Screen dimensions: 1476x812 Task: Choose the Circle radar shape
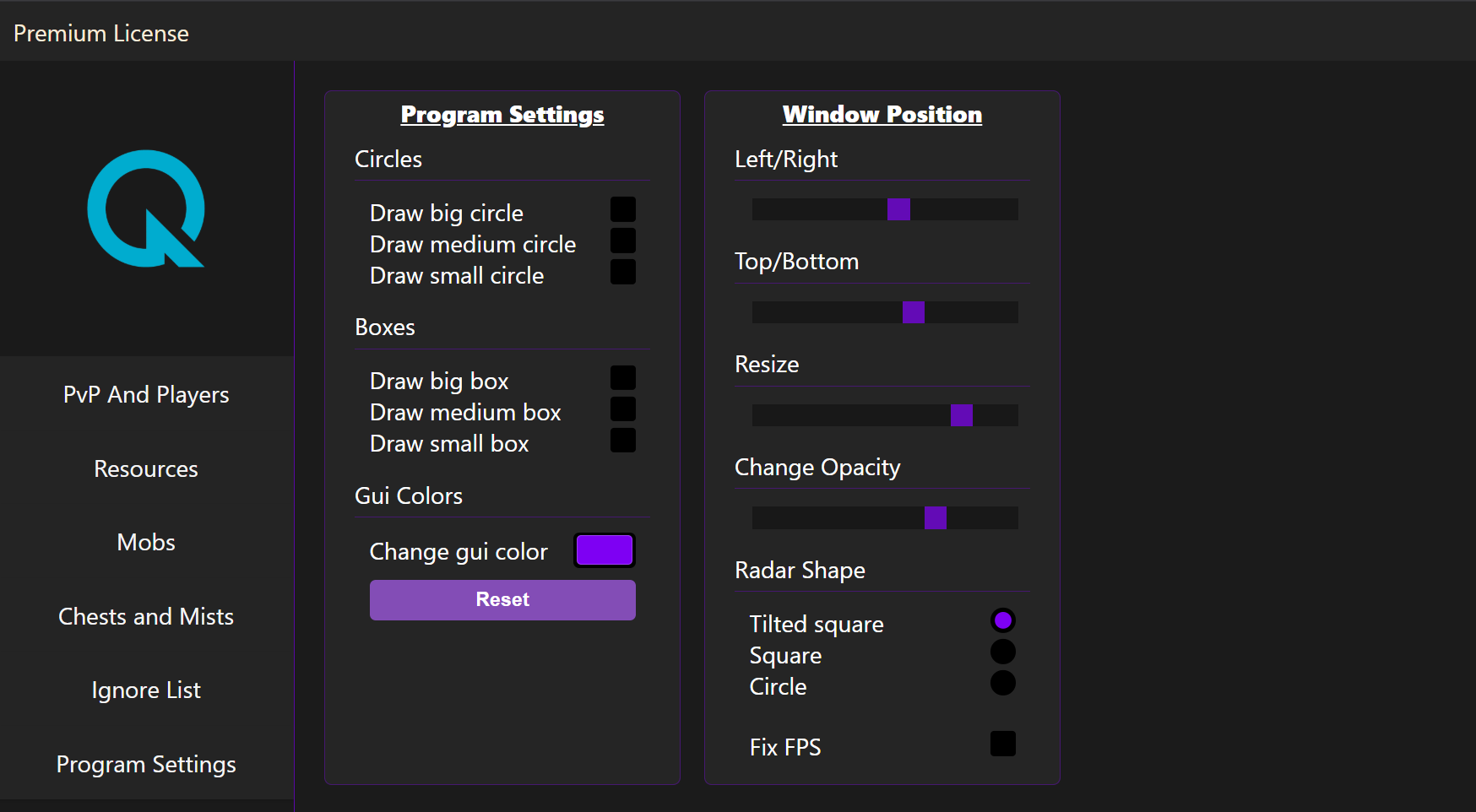pos(1003,683)
